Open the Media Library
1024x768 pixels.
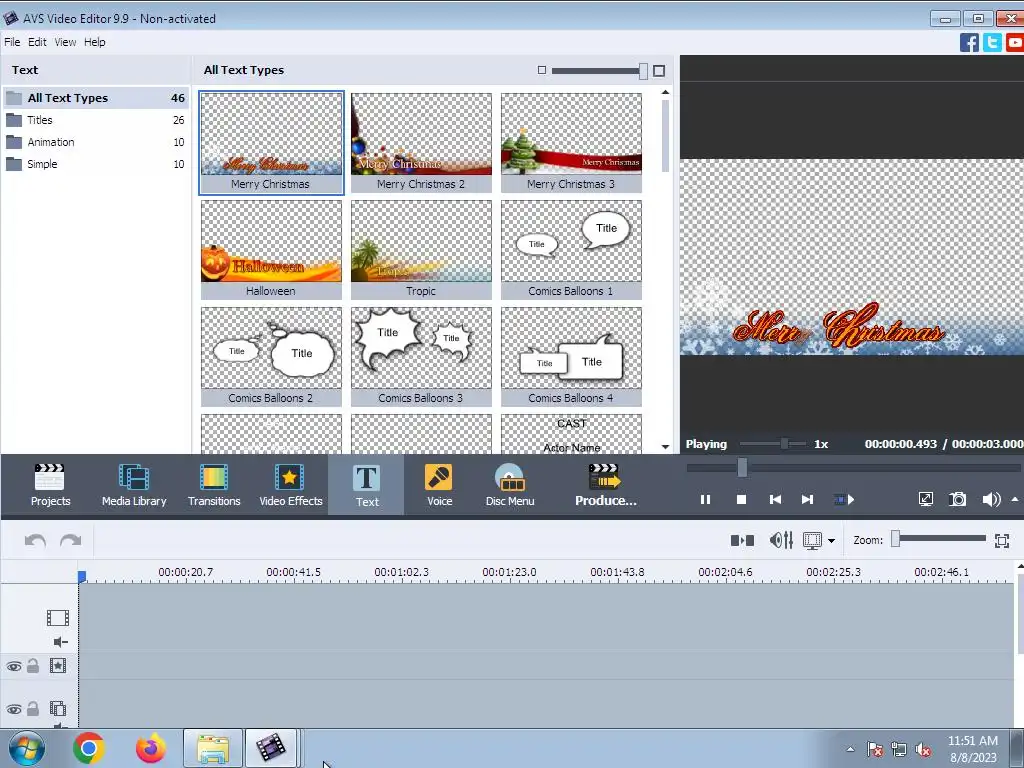click(134, 485)
